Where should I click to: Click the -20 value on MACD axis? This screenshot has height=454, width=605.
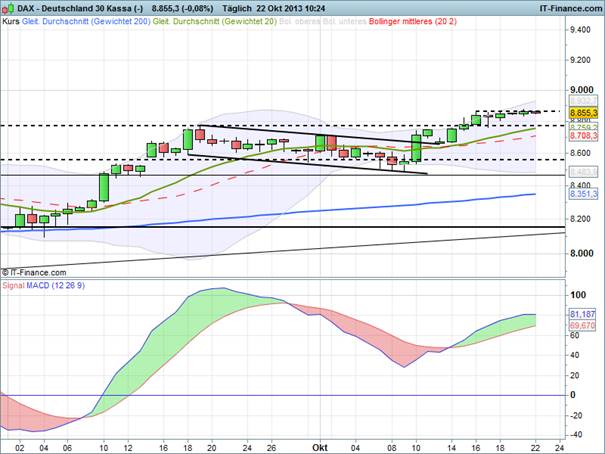click(574, 415)
